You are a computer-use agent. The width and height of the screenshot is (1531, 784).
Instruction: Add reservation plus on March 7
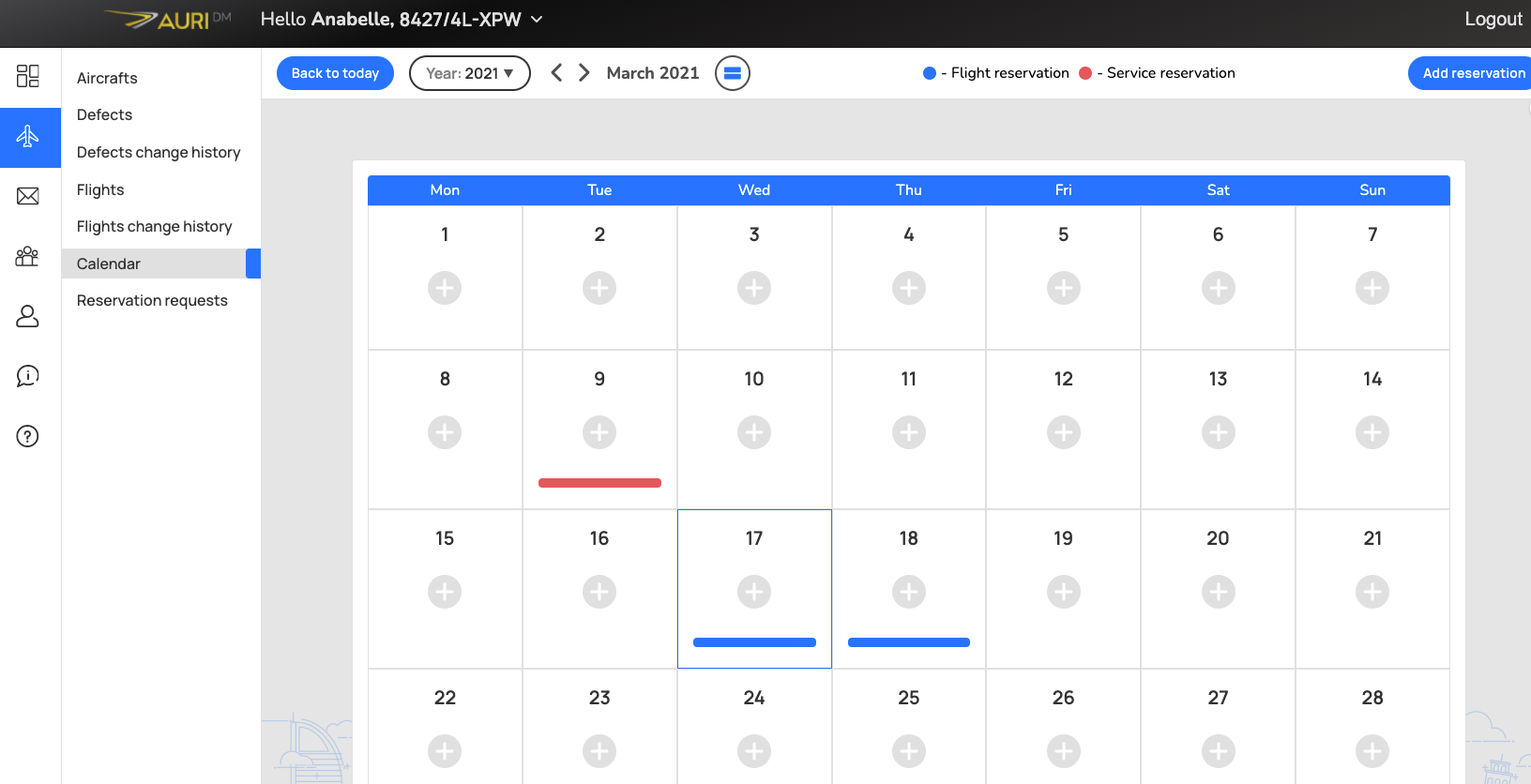pos(1372,288)
